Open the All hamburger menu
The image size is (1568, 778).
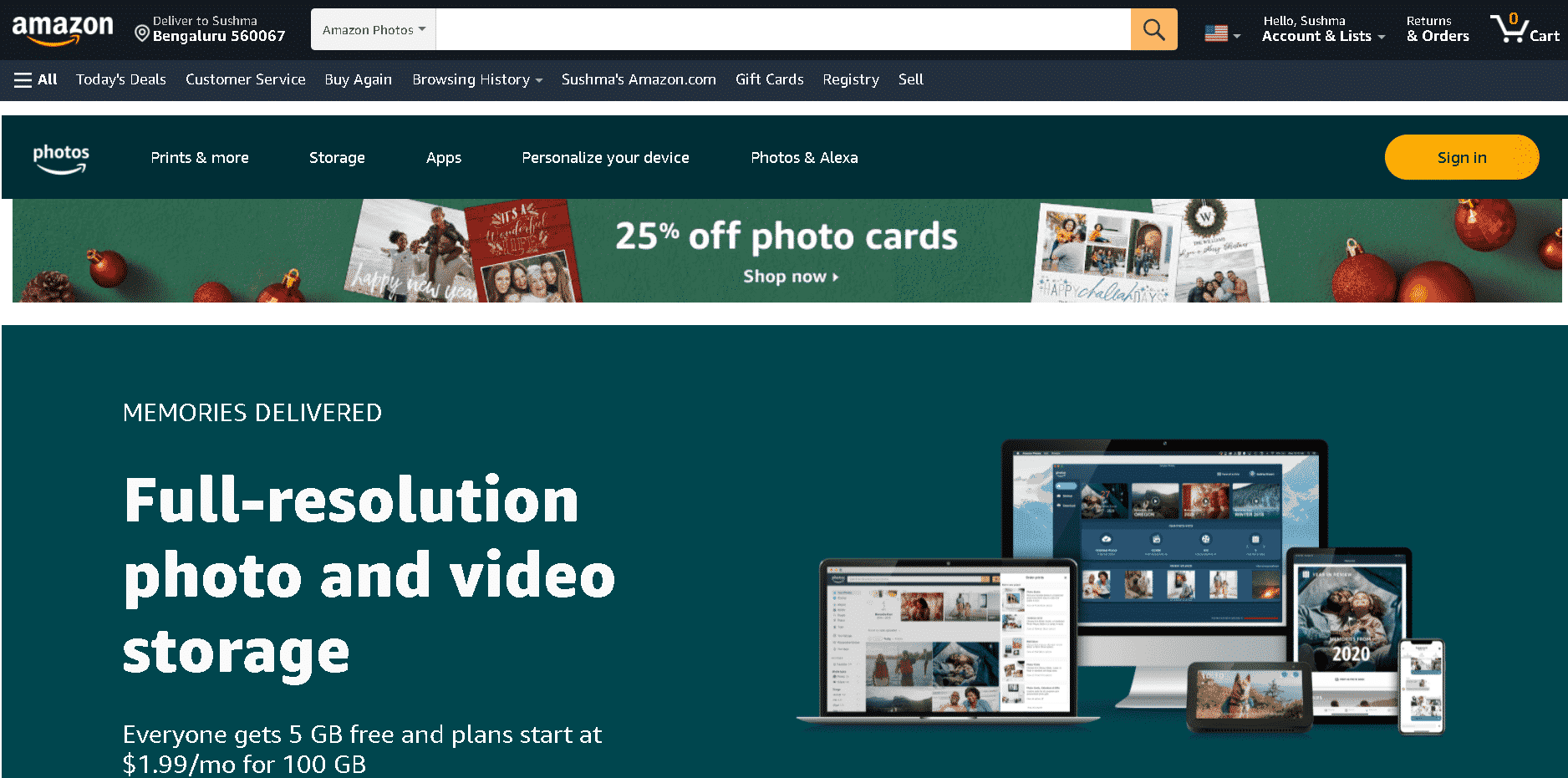tap(35, 79)
